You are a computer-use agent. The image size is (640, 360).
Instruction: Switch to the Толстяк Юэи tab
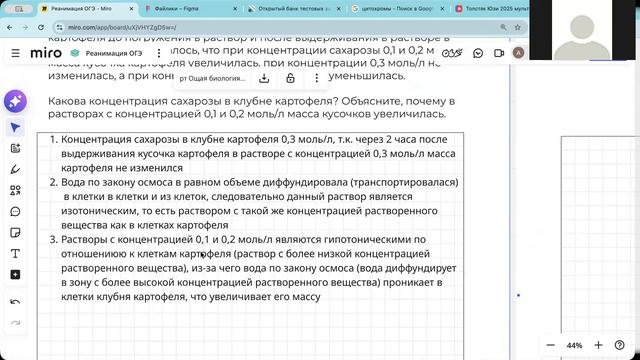point(491,9)
